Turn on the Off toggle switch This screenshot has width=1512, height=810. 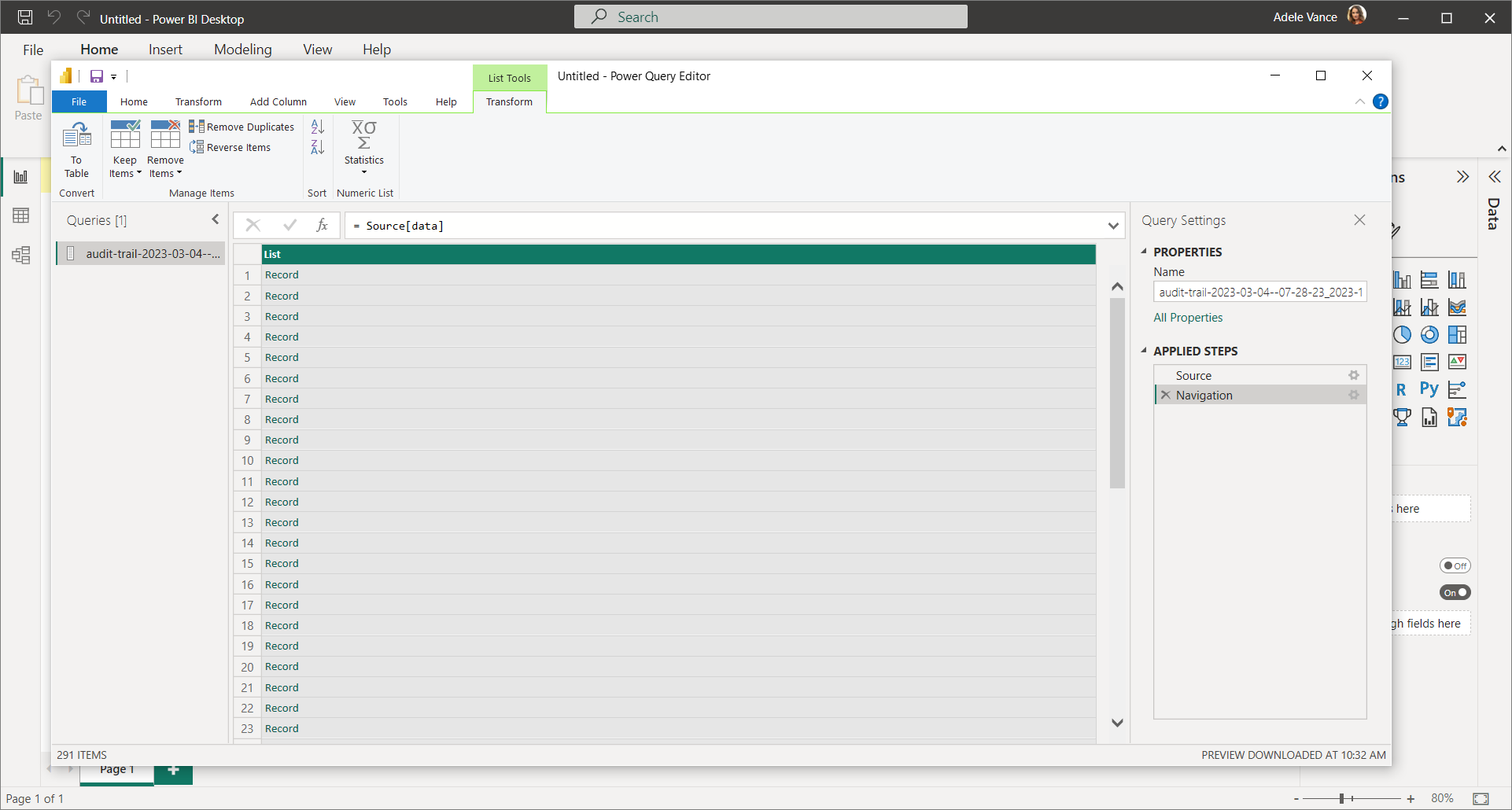pos(1455,565)
